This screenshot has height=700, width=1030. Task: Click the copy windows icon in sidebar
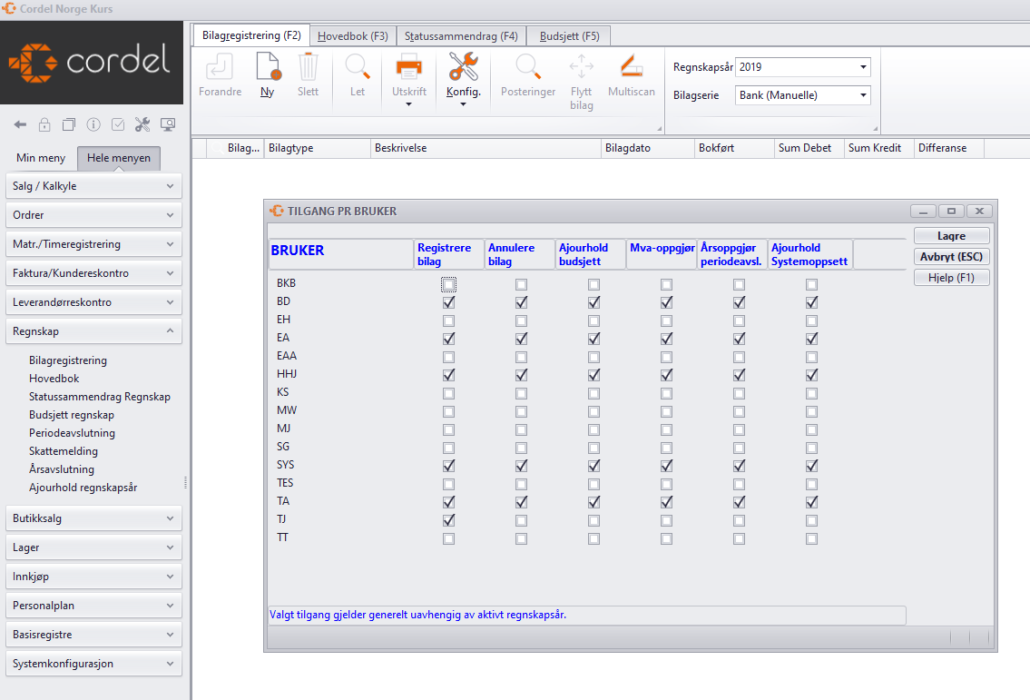[69, 124]
